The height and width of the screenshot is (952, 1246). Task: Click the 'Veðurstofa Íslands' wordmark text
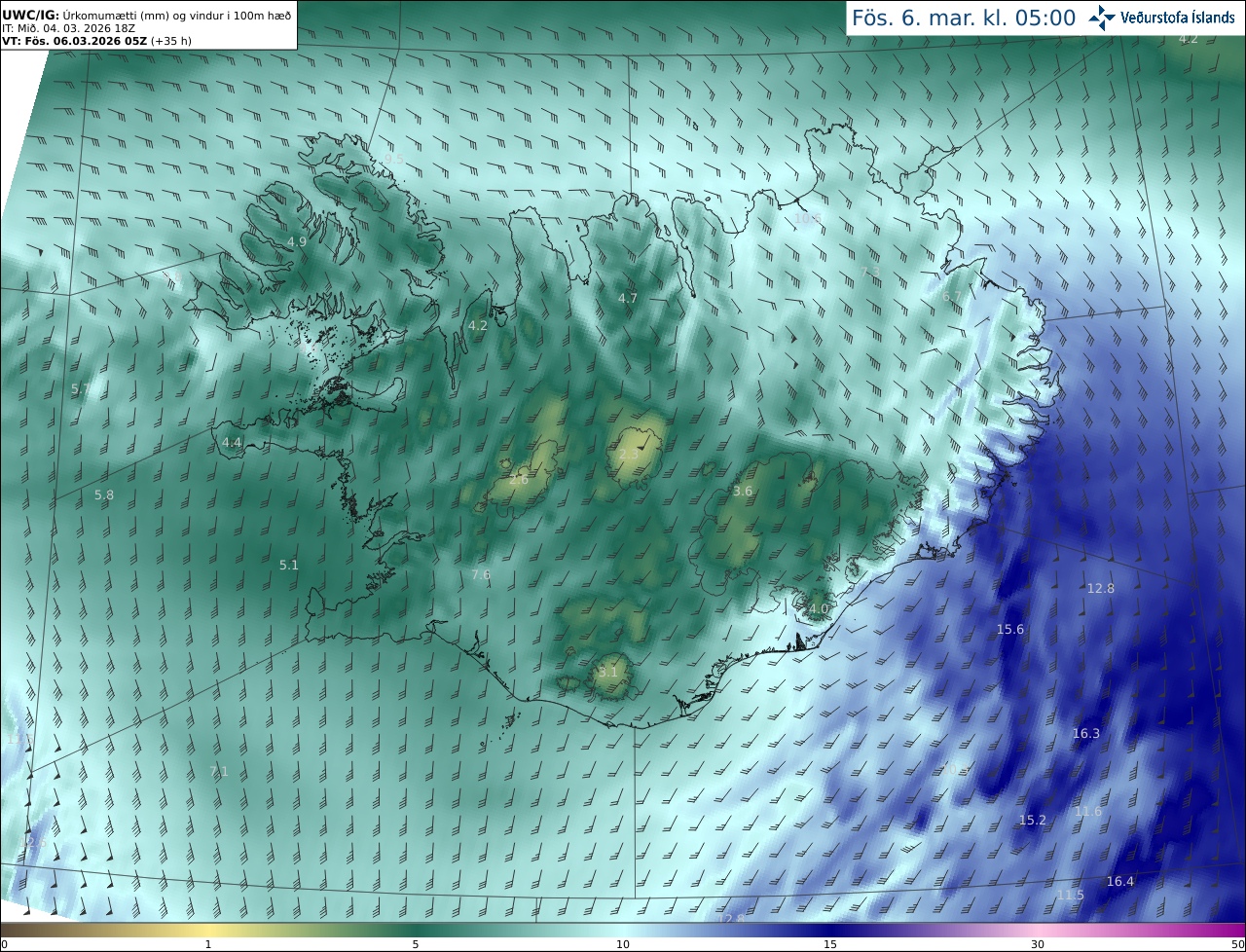pos(1178,18)
